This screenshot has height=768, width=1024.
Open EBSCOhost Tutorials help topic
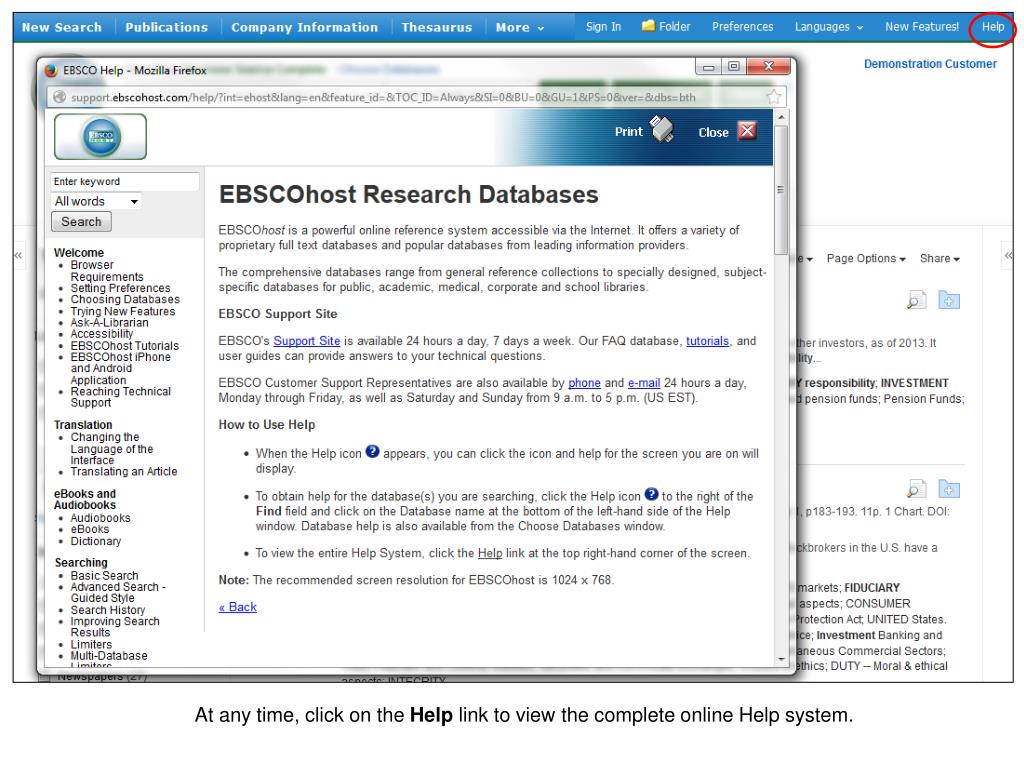click(x=124, y=345)
